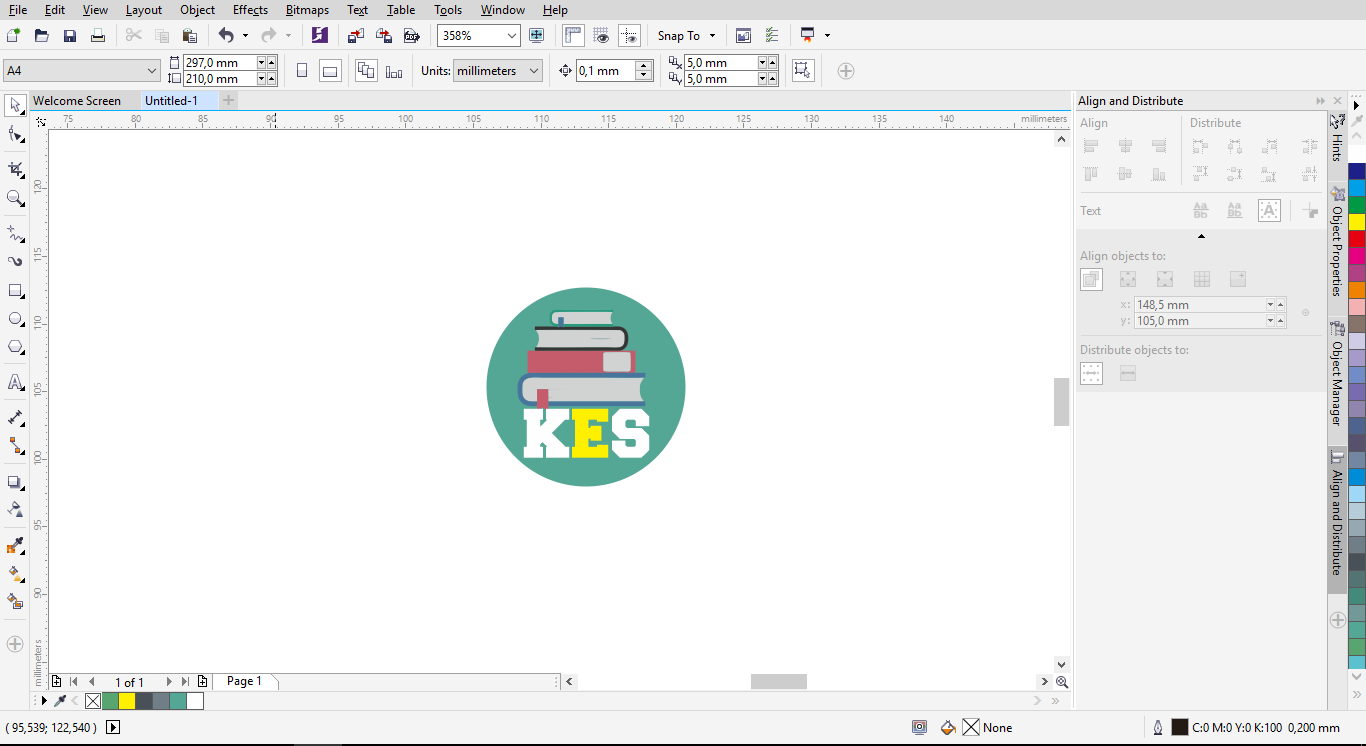Select the Parallel Dimension tool
This screenshot has height=746, width=1366.
[x=15, y=417]
